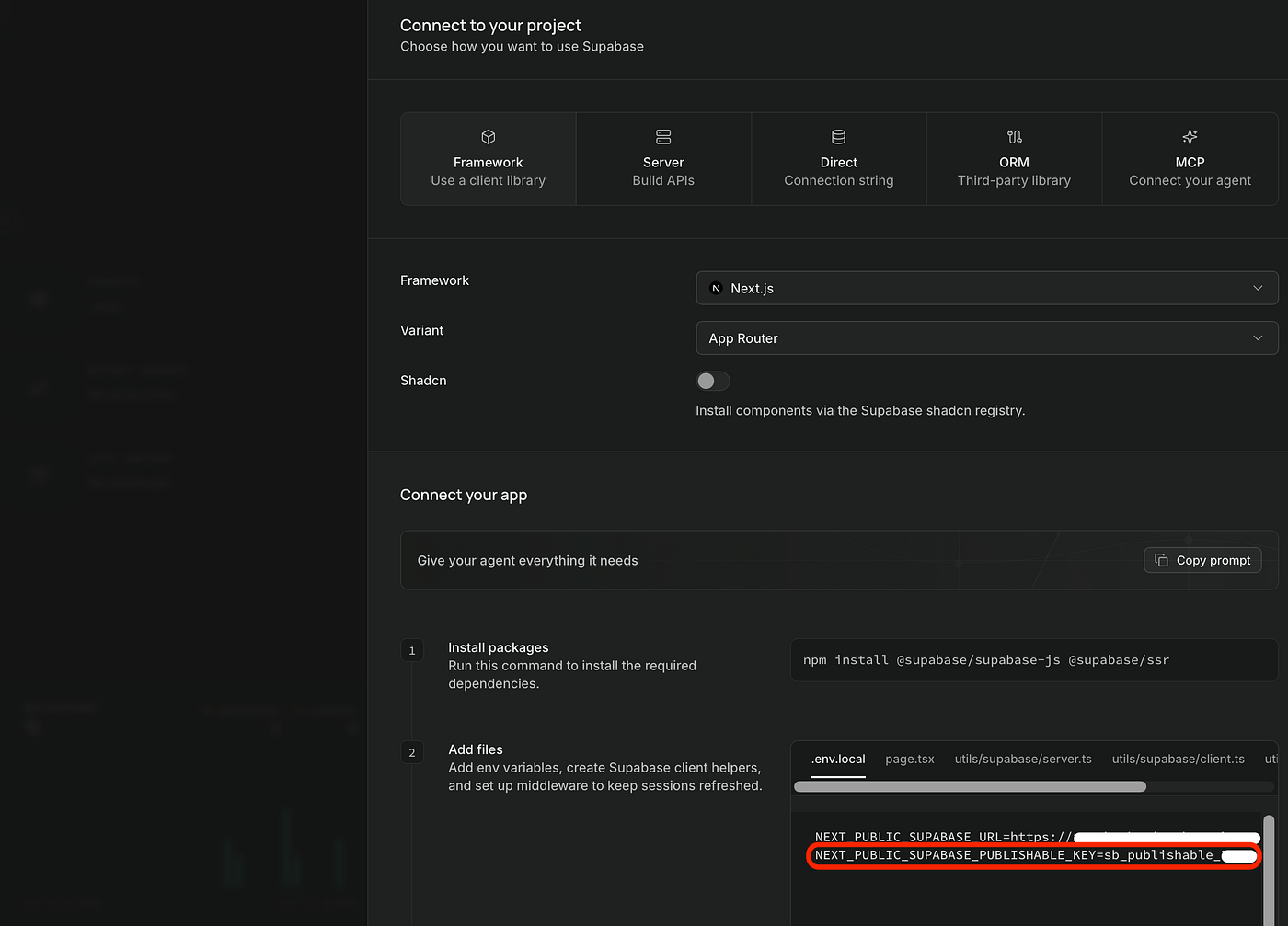The width and height of the screenshot is (1288, 926).
Task: Expand the Variant dropdown showing App Router
Action: click(987, 338)
